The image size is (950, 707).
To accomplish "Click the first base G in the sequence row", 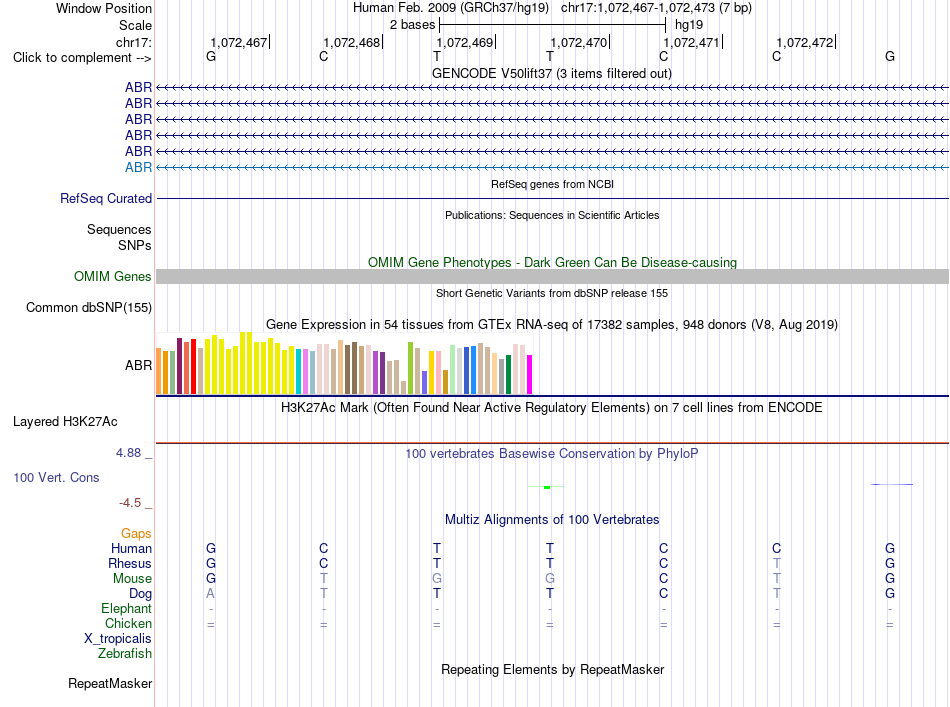I will coord(211,56).
